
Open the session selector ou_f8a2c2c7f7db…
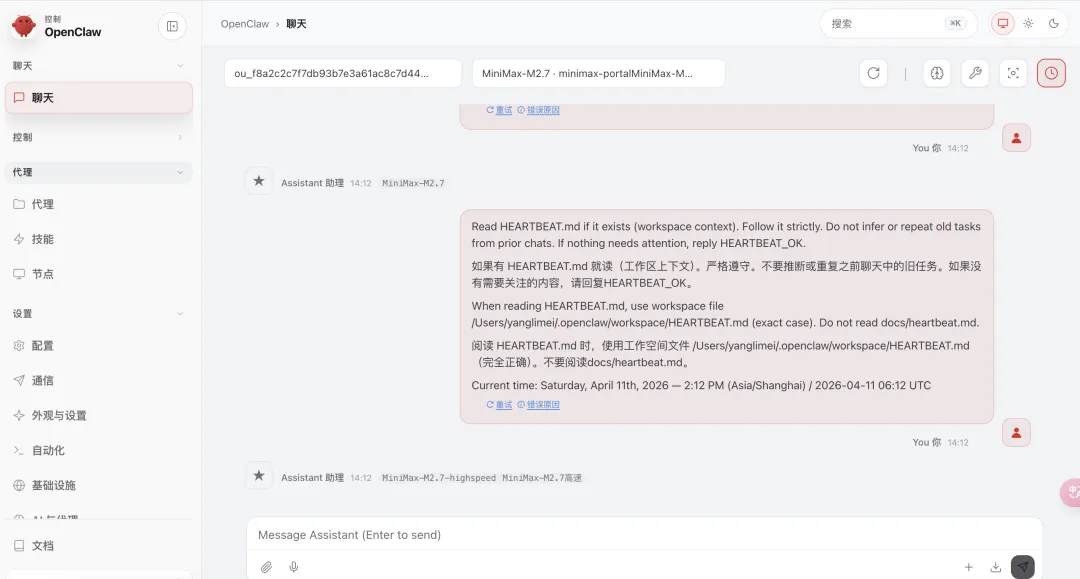click(342, 73)
